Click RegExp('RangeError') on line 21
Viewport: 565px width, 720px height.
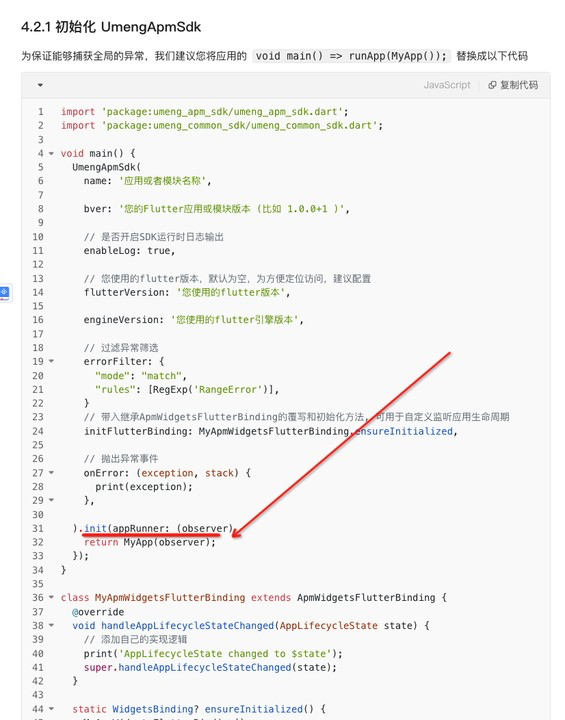coord(210,389)
